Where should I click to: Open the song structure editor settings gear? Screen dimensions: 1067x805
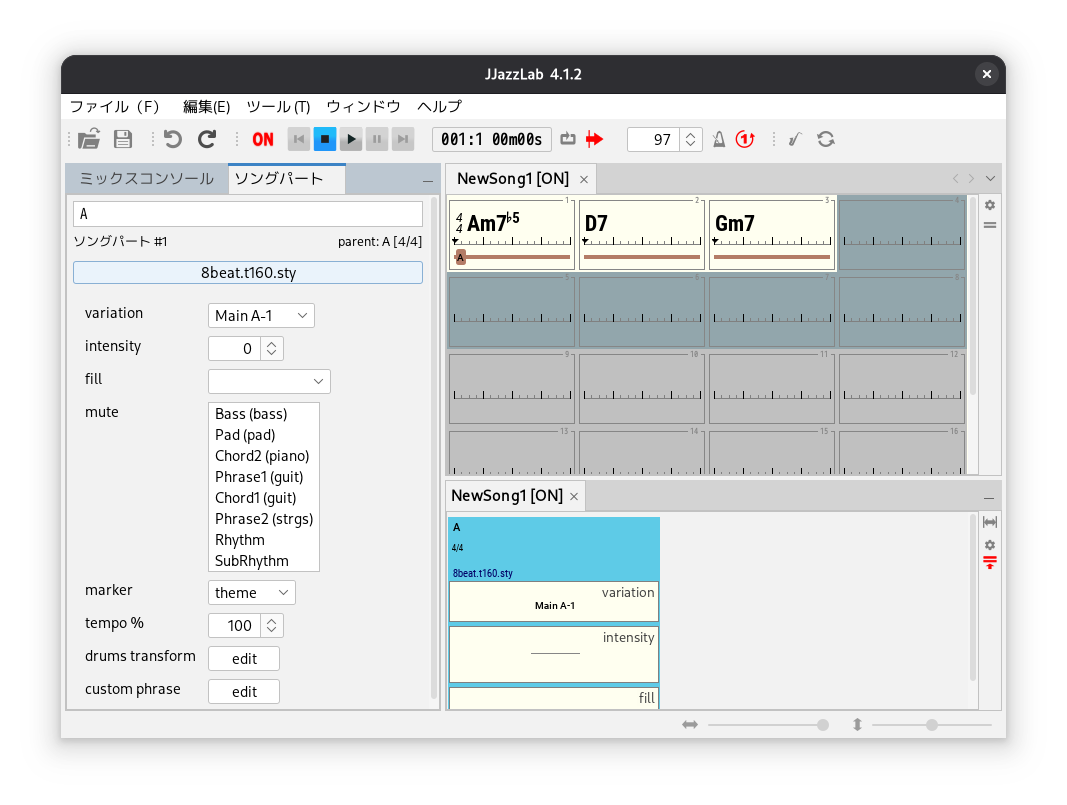point(990,545)
